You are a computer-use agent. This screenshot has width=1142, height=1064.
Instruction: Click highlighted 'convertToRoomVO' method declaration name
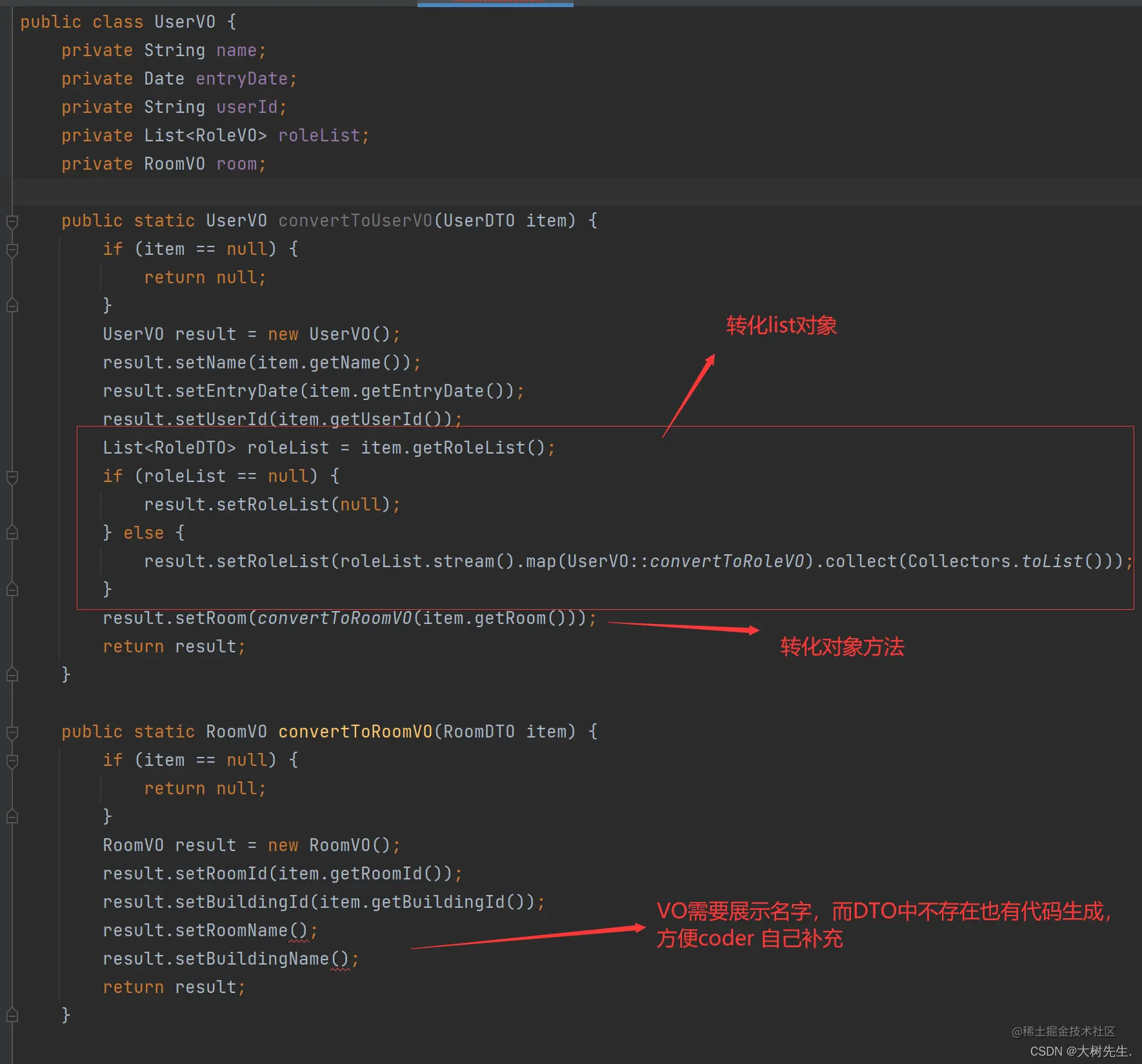click(355, 732)
